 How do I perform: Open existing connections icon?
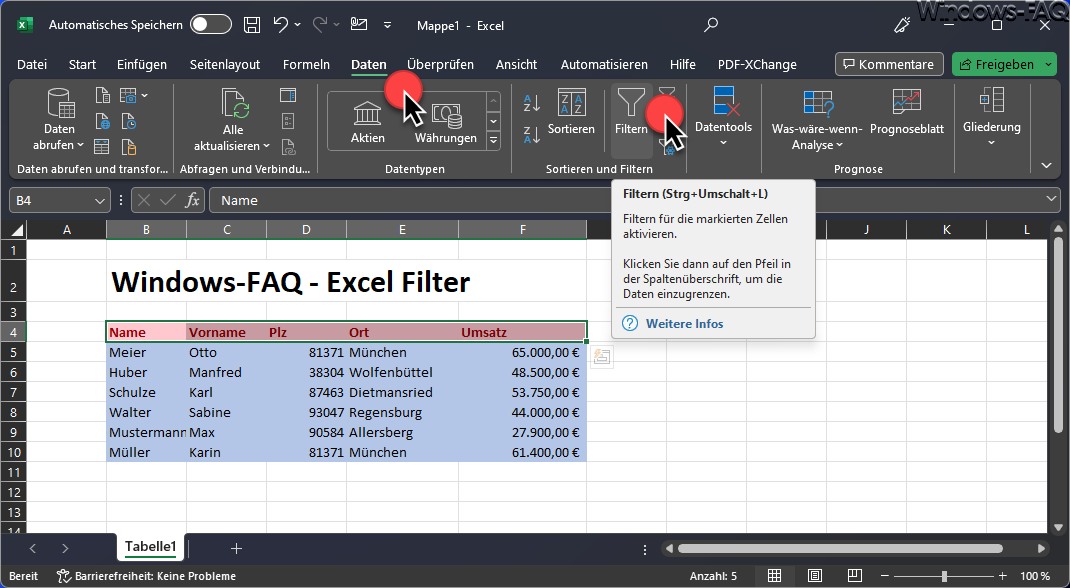pyautogui.click(x=129, y=147)
